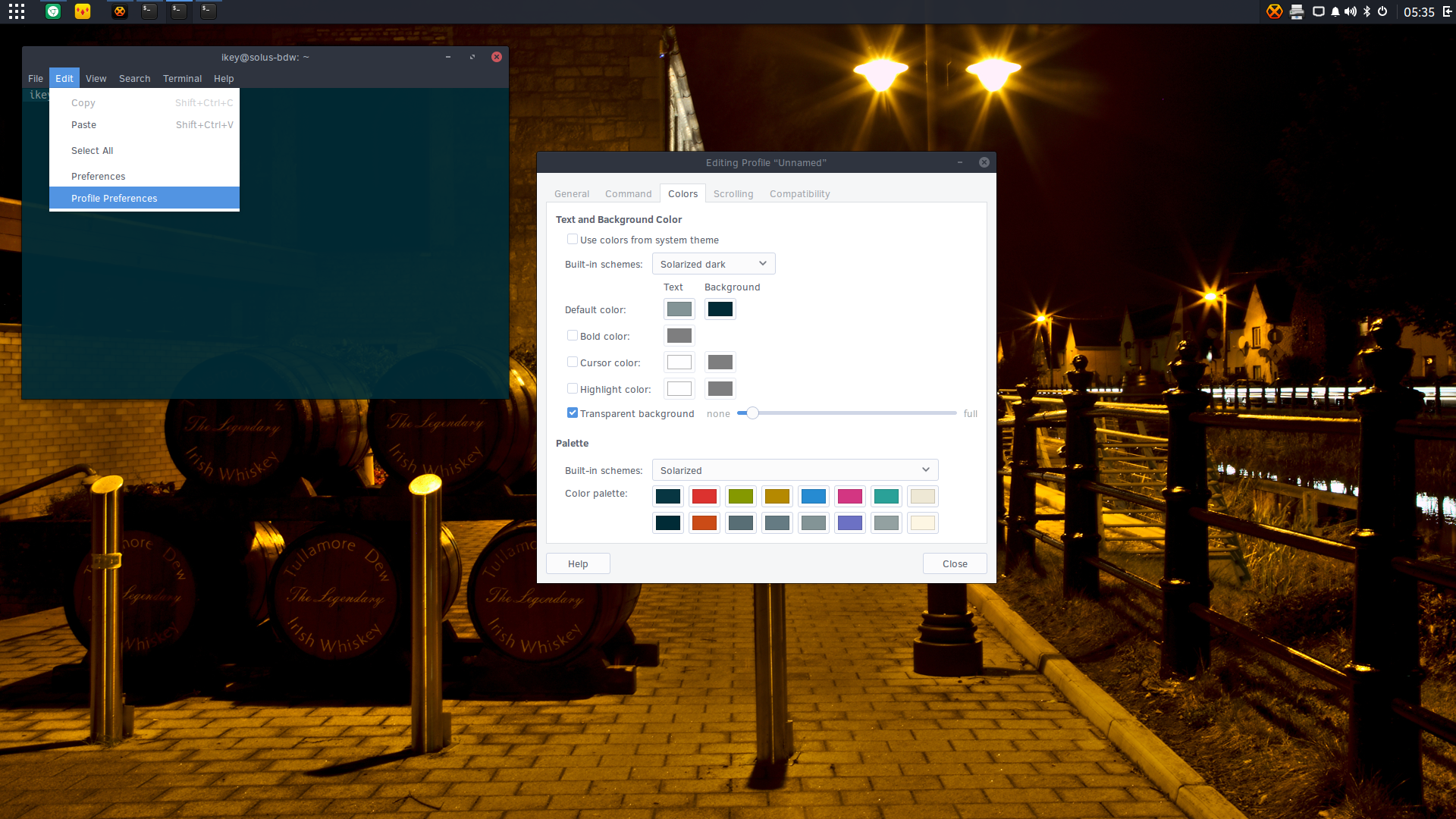The image size is (1456, 819).
Task: Click the blue palette swatch in the top row
Action: [x=814, y=497]
